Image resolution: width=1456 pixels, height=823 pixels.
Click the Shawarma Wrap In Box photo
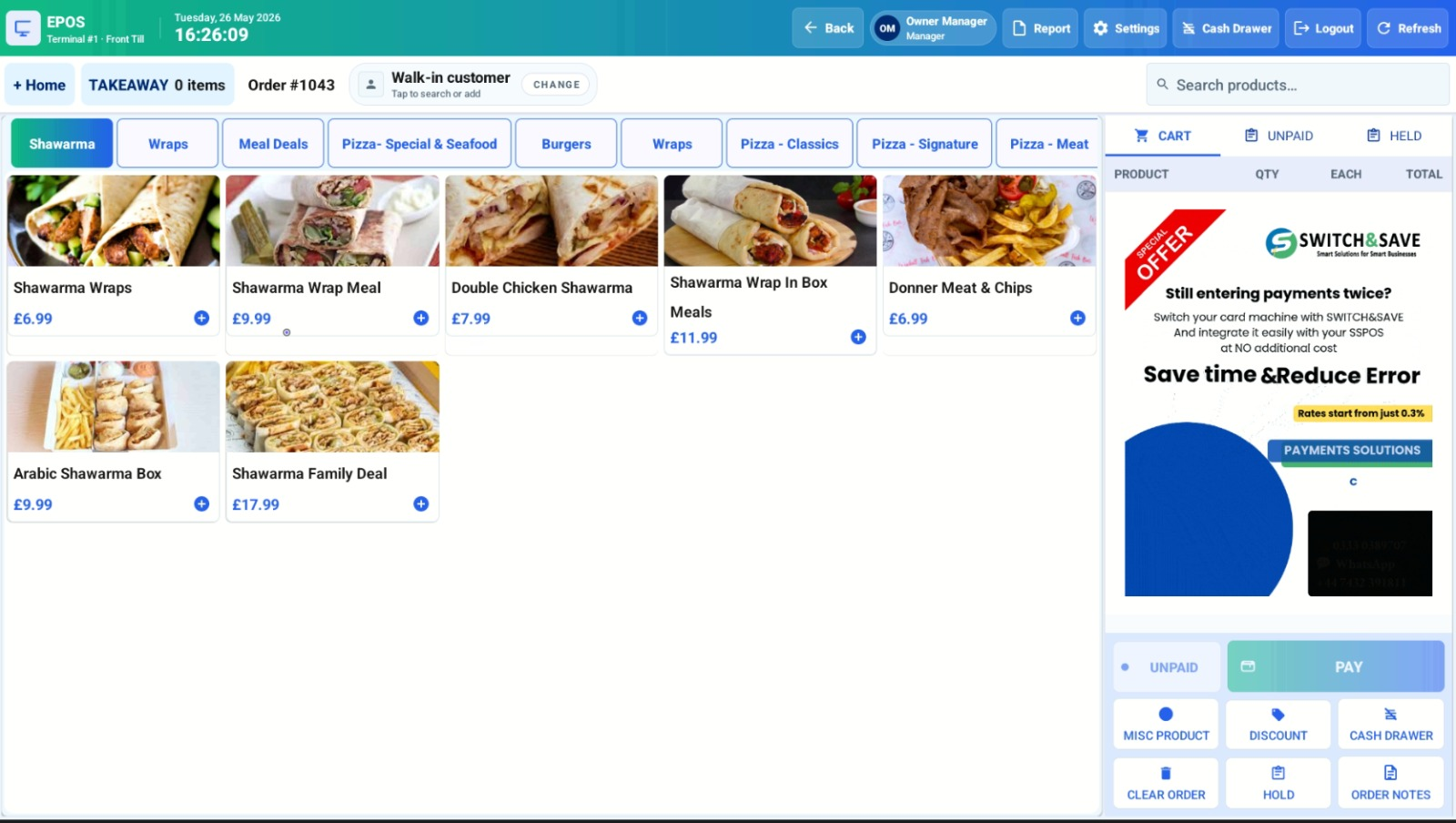pyautogui.click(x=770, y=221)
